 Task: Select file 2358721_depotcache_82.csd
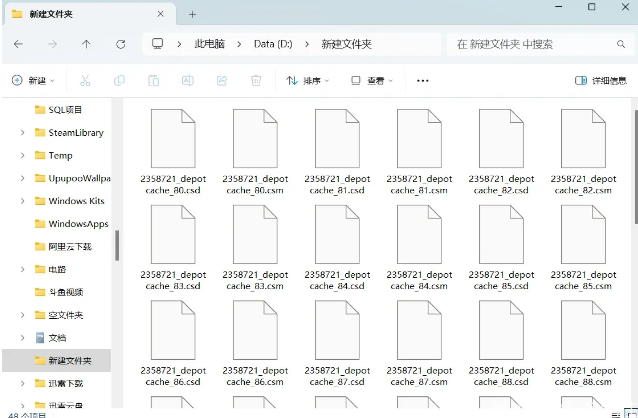501,151
